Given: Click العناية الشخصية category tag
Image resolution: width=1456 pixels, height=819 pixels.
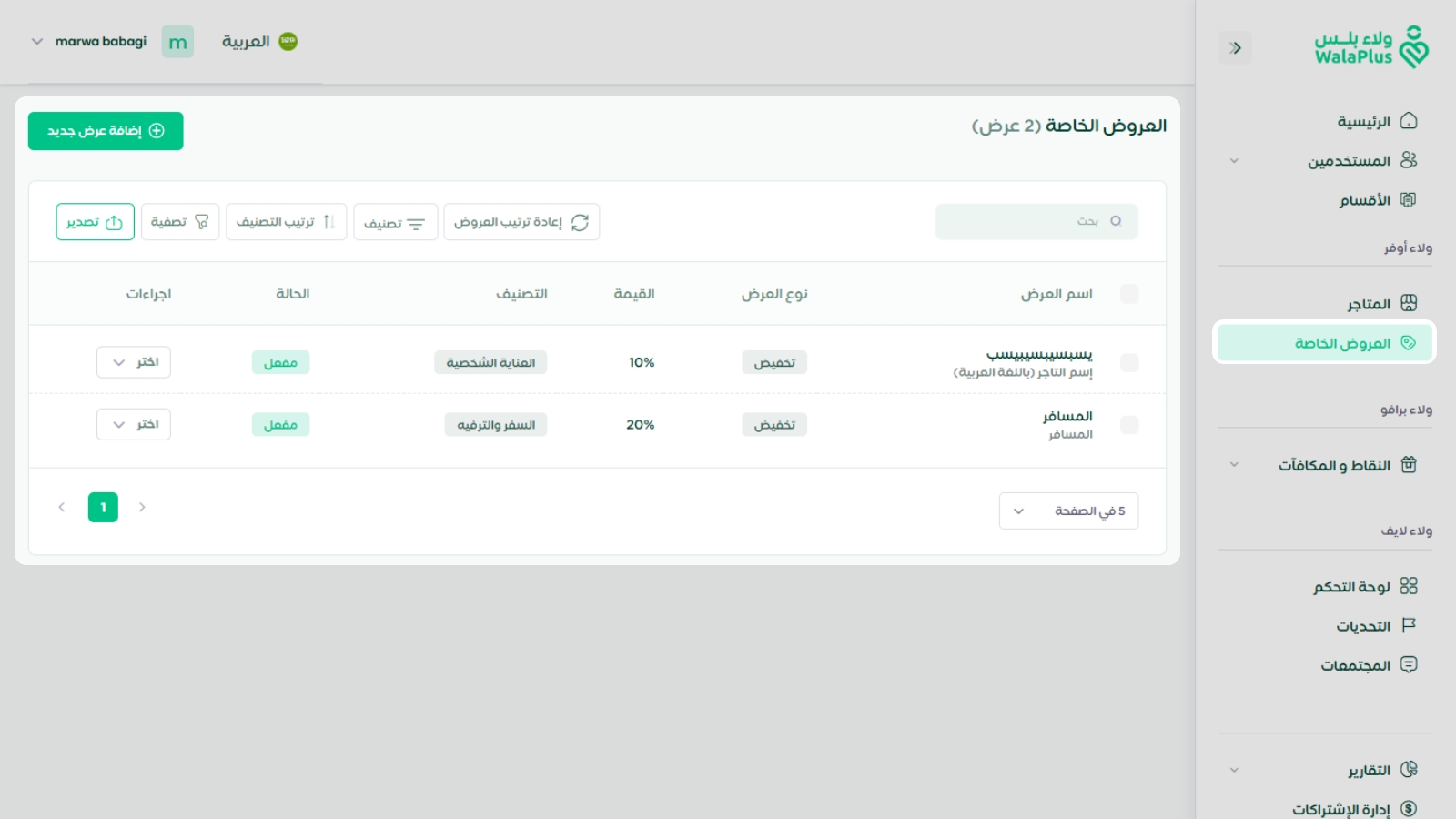Looking at the screenshot, I should coord(490,362).
